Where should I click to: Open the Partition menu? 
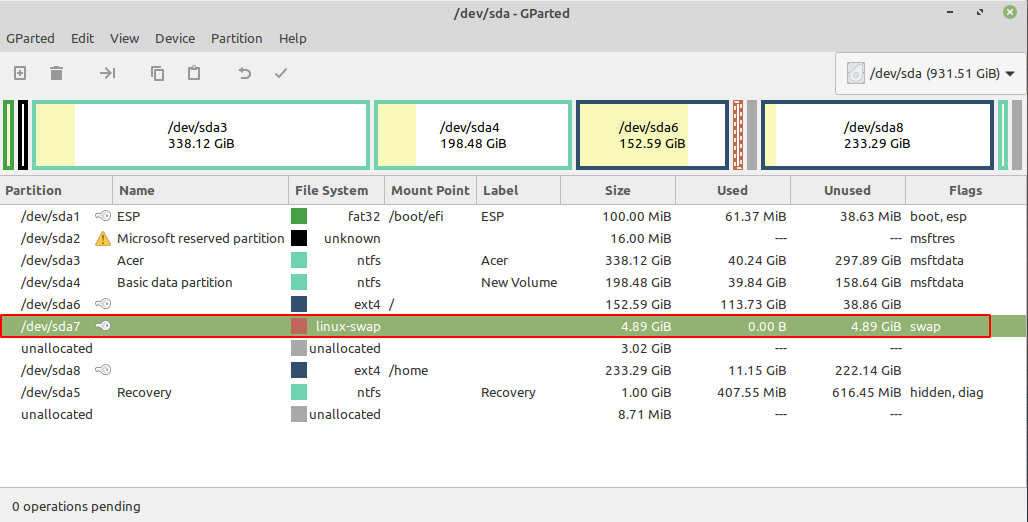pyautogui.click(x=236, y=38)
